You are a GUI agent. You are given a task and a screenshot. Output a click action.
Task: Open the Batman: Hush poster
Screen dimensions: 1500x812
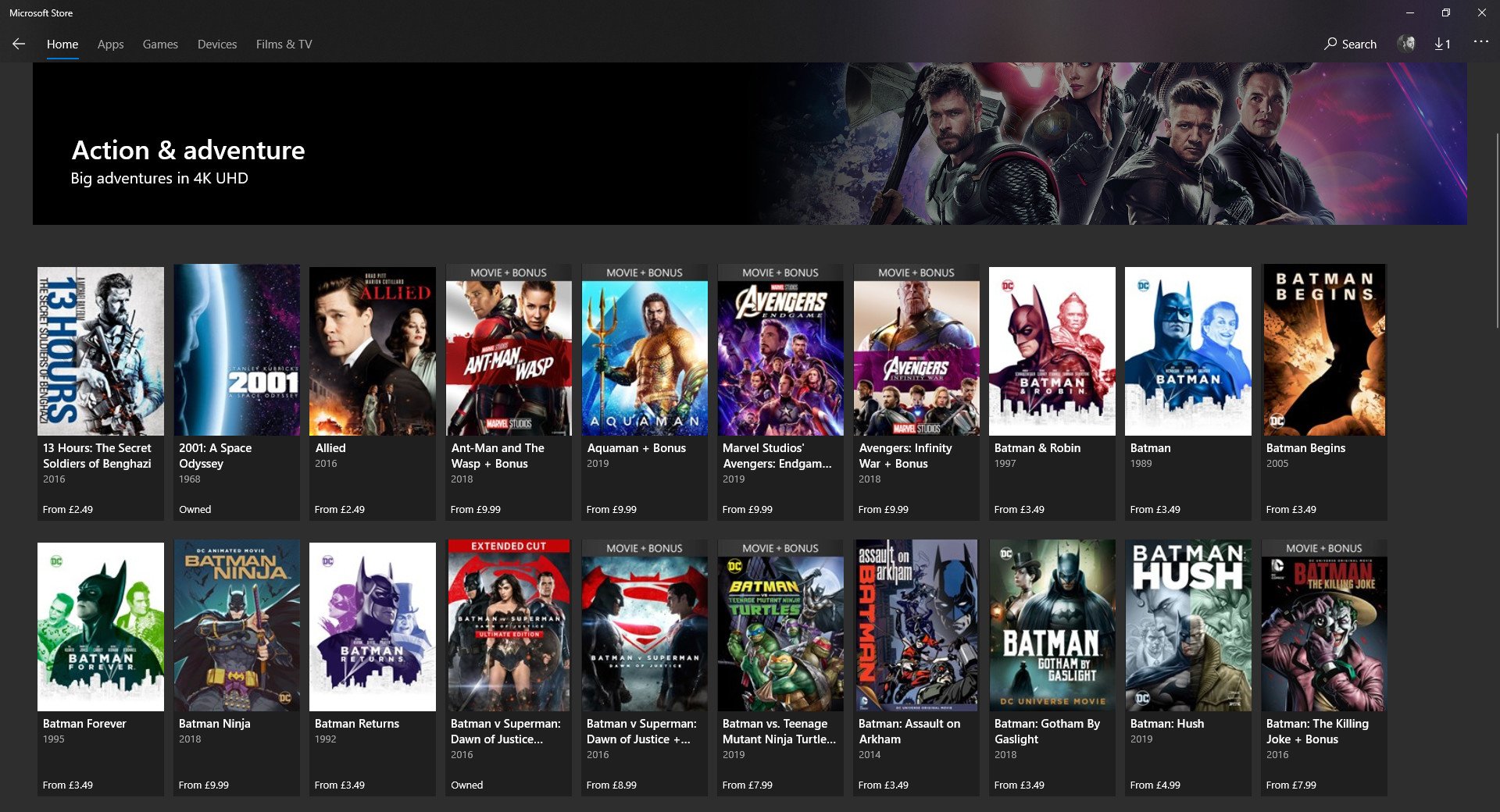pyautogui.click(x=1187, y=626)
